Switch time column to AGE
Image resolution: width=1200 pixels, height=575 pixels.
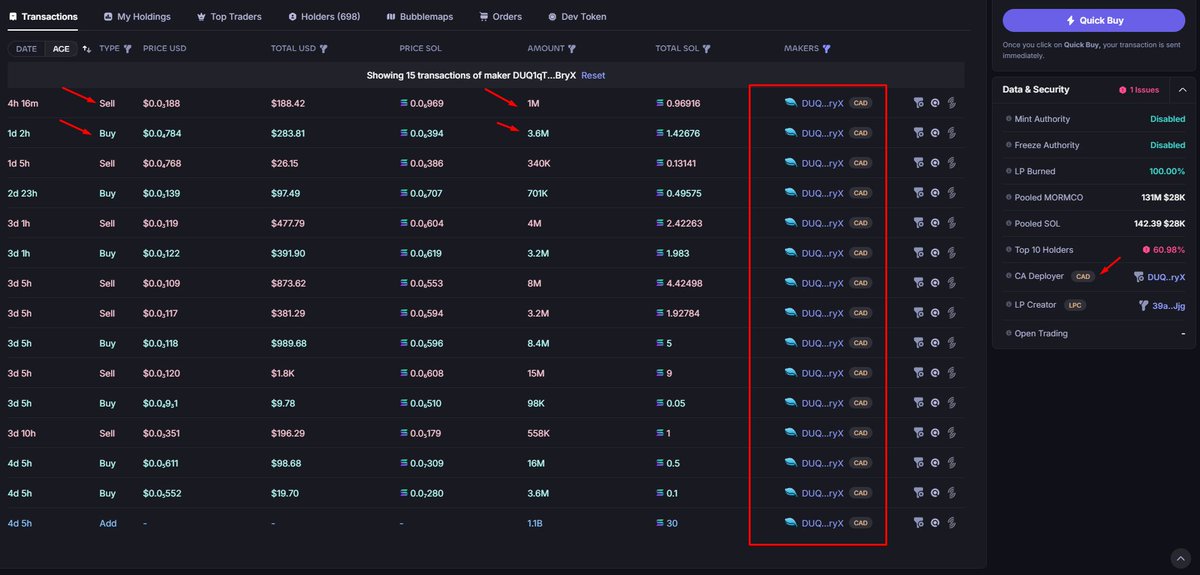coord(61,48)
